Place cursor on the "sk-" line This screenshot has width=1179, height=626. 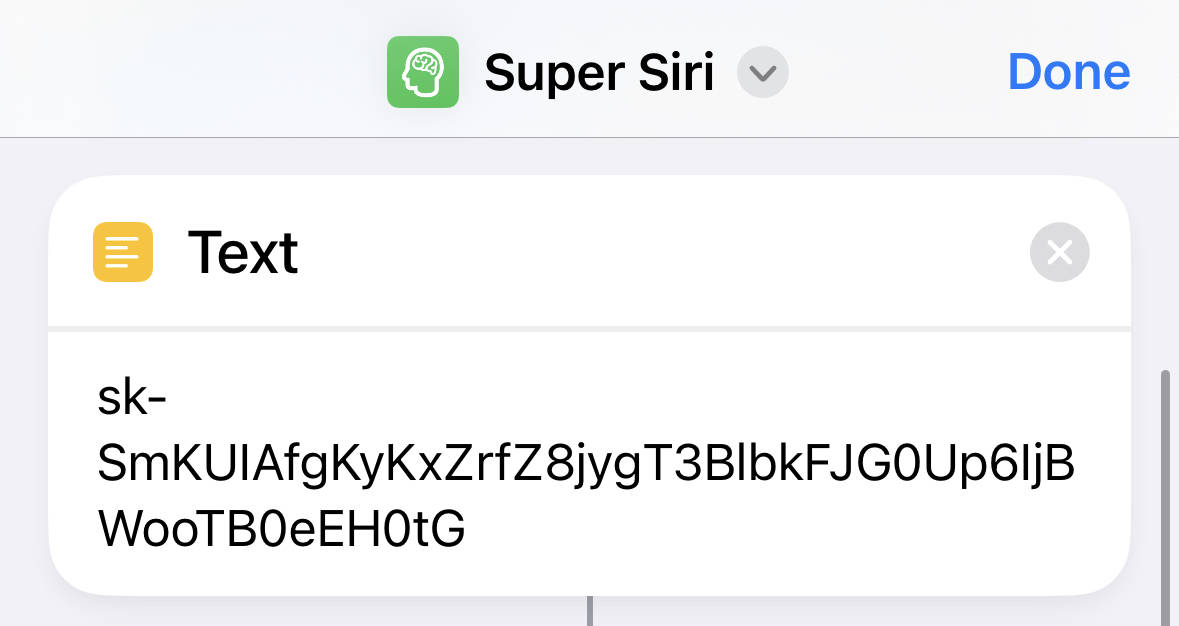[x=132, y=399]
